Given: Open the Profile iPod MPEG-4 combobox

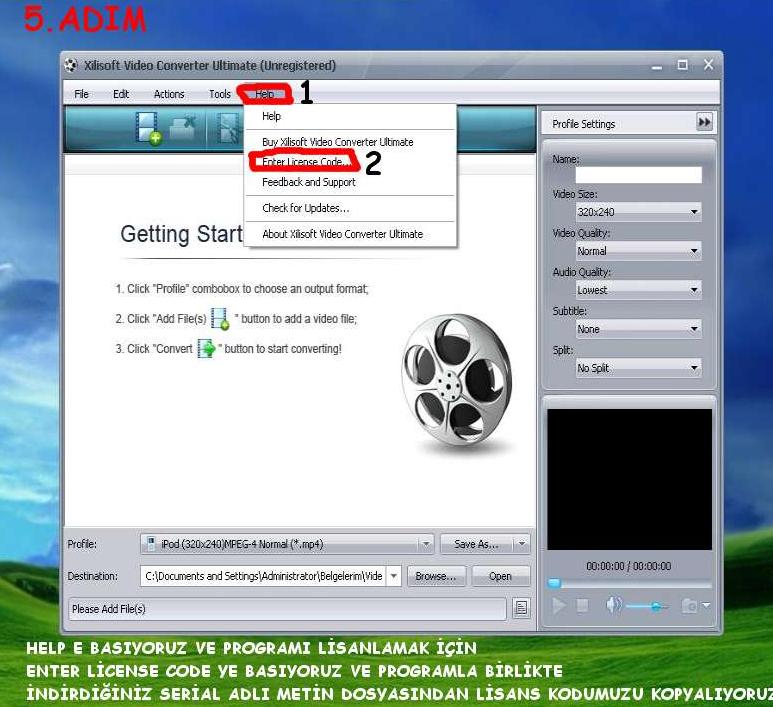Looking at the screenshot, I should (x=287, y=544).
